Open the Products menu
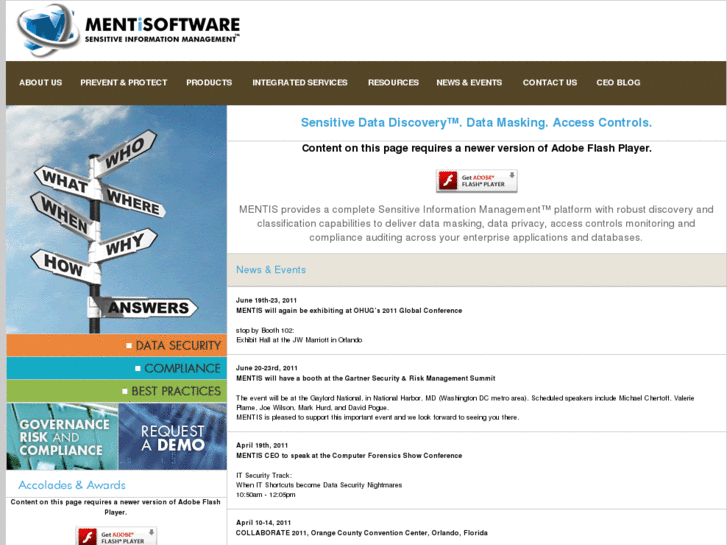Screen dimensions: 727x545 (209, 83)
